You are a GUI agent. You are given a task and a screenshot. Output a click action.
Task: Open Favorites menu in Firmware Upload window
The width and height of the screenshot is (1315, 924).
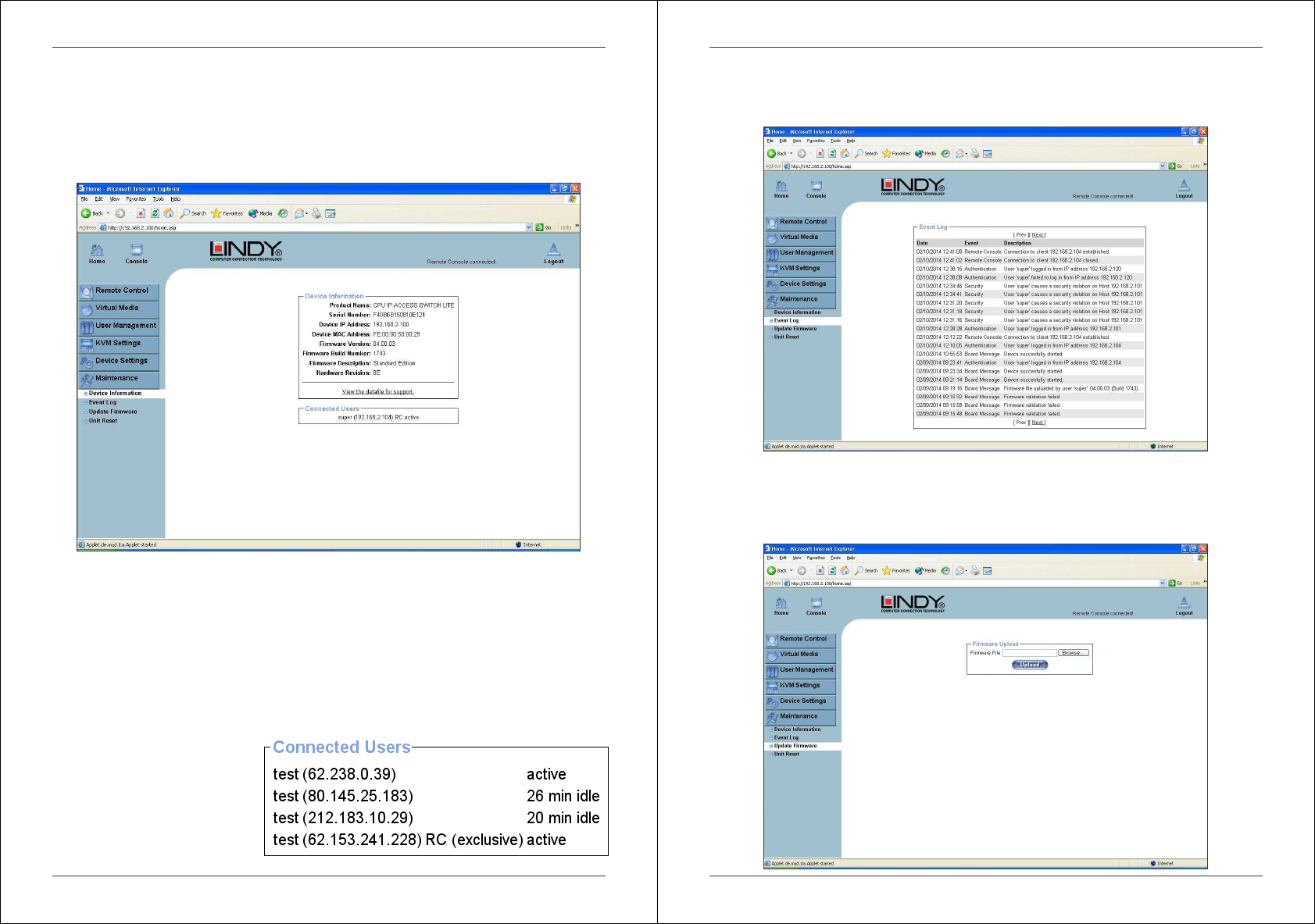point(816,558)
